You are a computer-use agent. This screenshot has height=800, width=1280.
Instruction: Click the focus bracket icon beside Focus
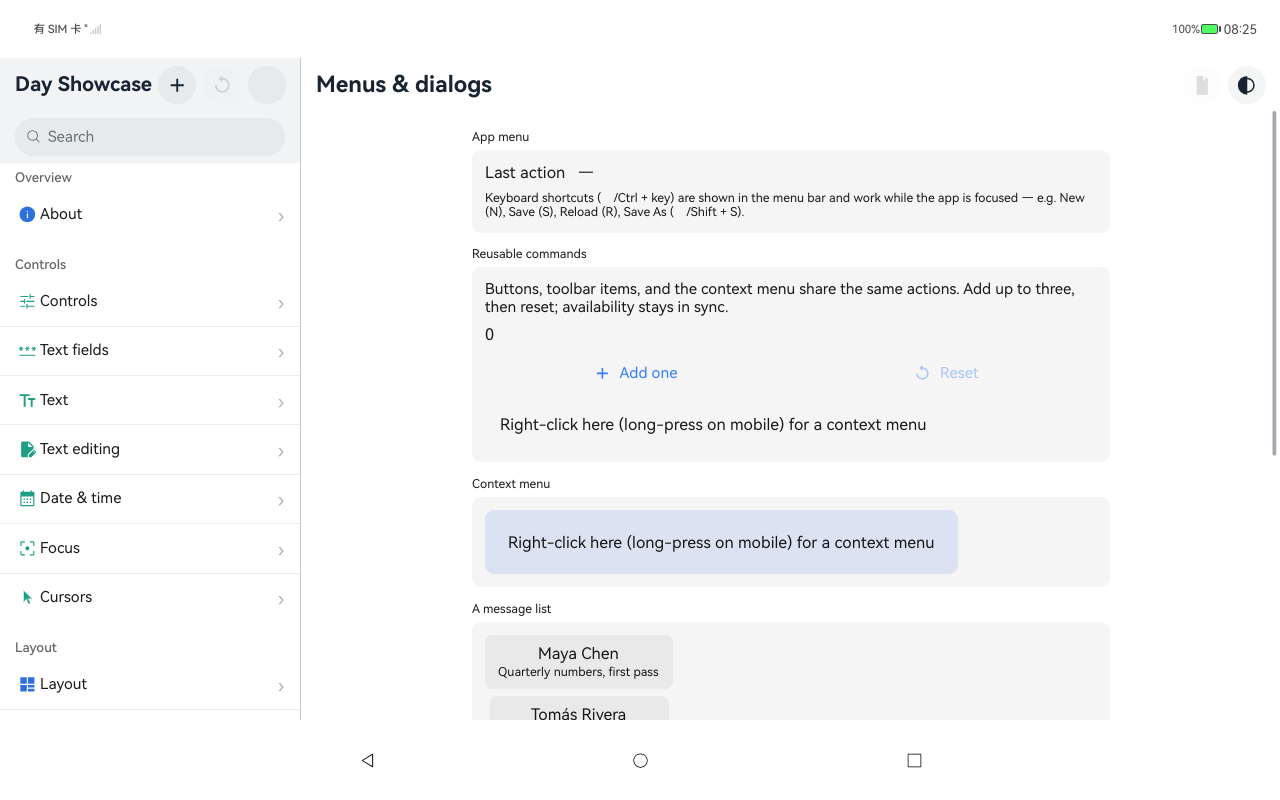(27, 548)
